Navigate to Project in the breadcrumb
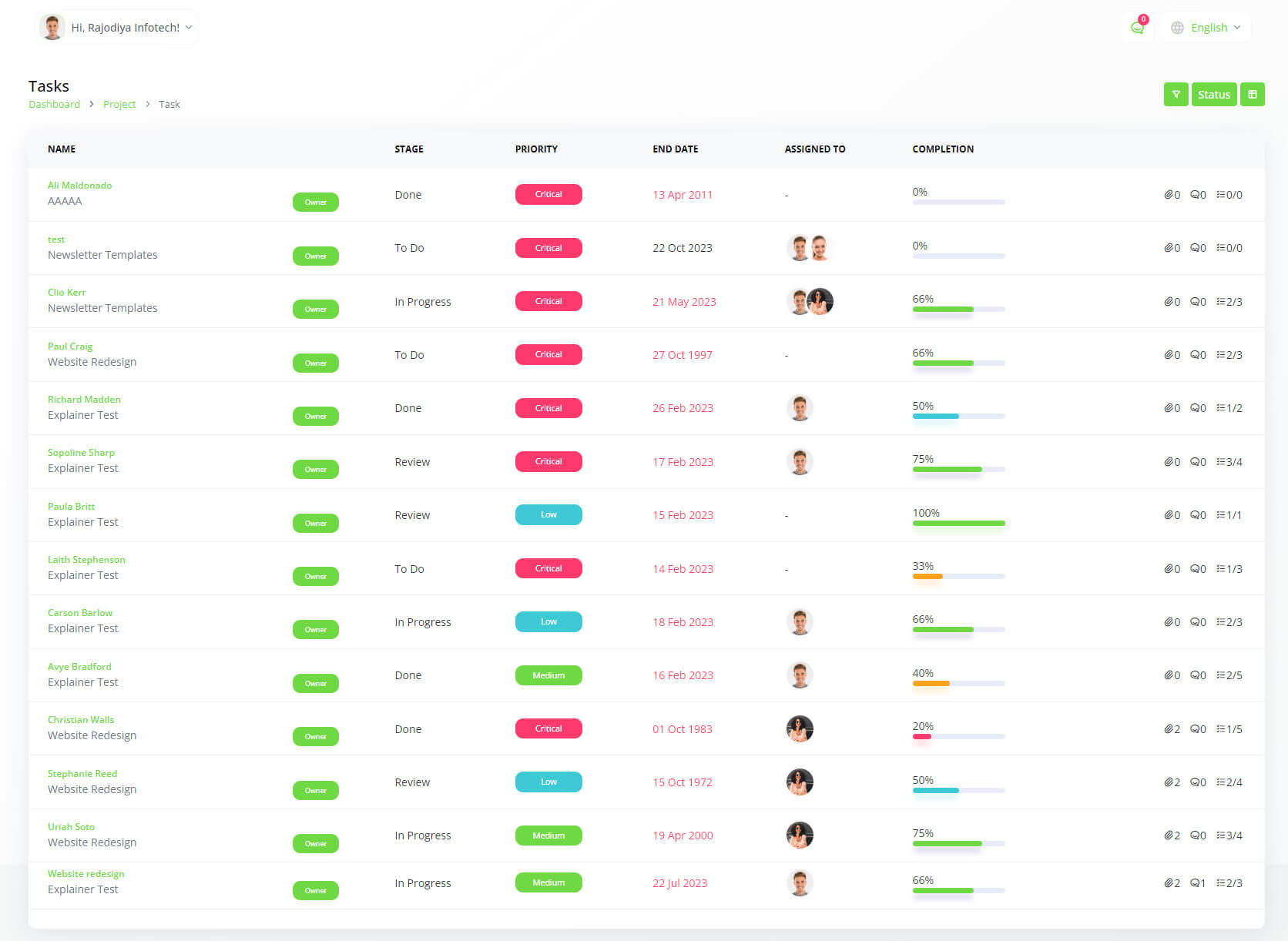 119,104
